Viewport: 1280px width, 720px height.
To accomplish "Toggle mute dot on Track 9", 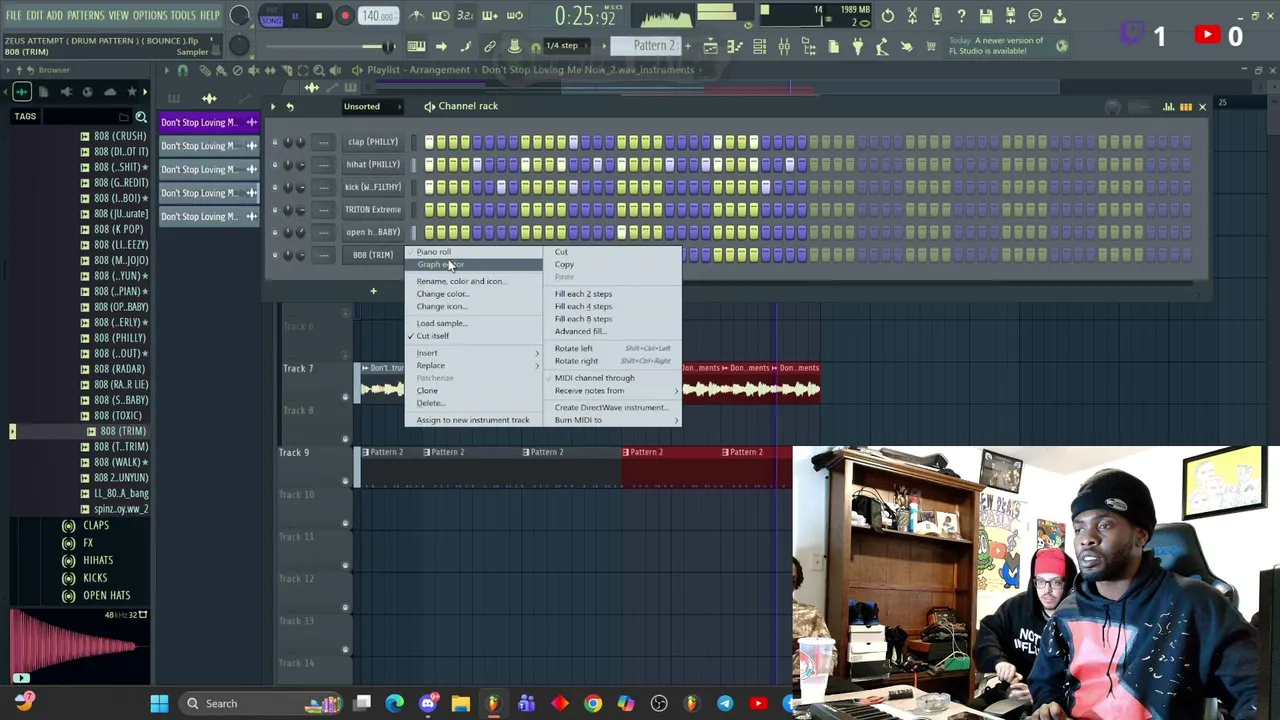I will pyautogui.click(x=345, y=481).
